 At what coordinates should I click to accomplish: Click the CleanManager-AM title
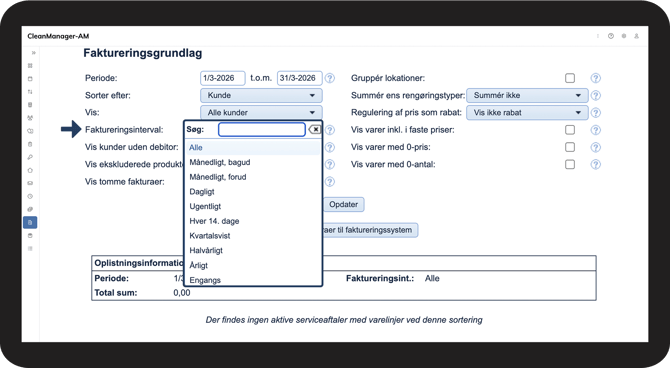[x=58, y=36]
